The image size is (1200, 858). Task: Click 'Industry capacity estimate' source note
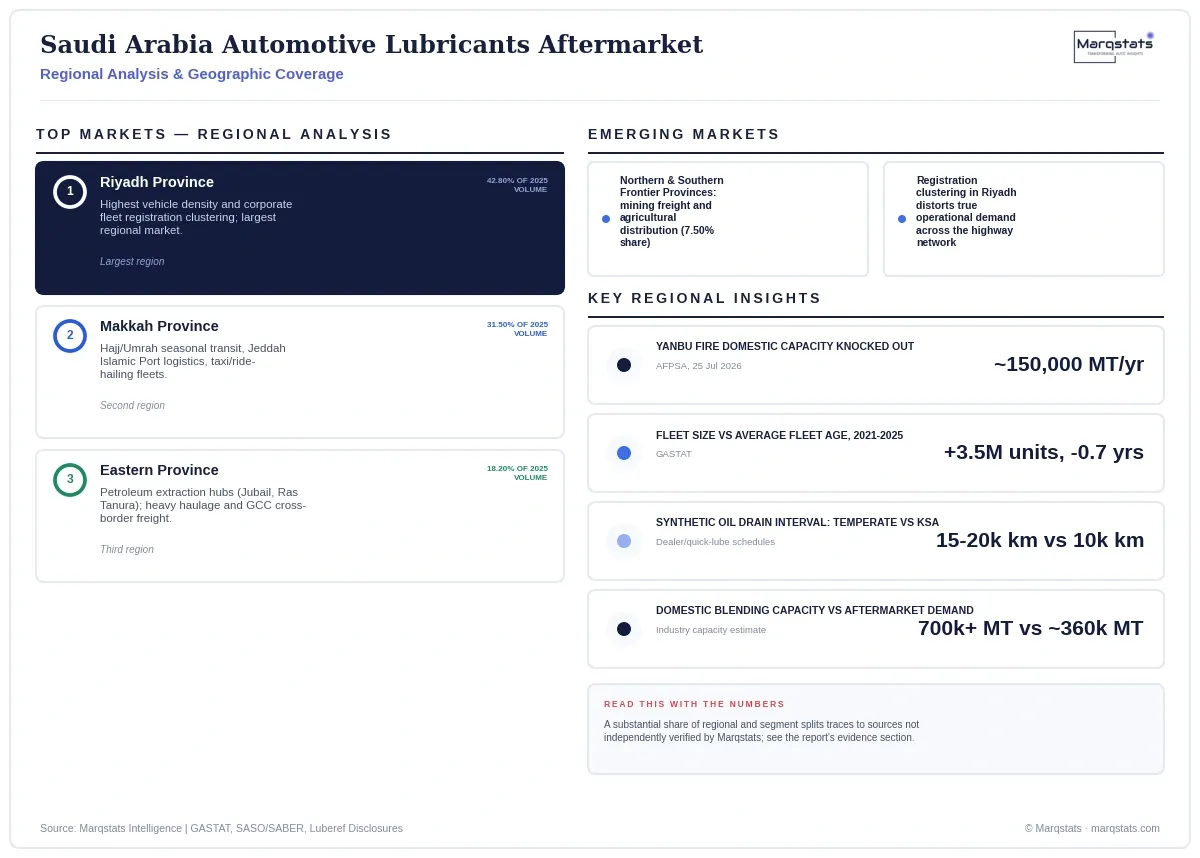click(711, 630)
